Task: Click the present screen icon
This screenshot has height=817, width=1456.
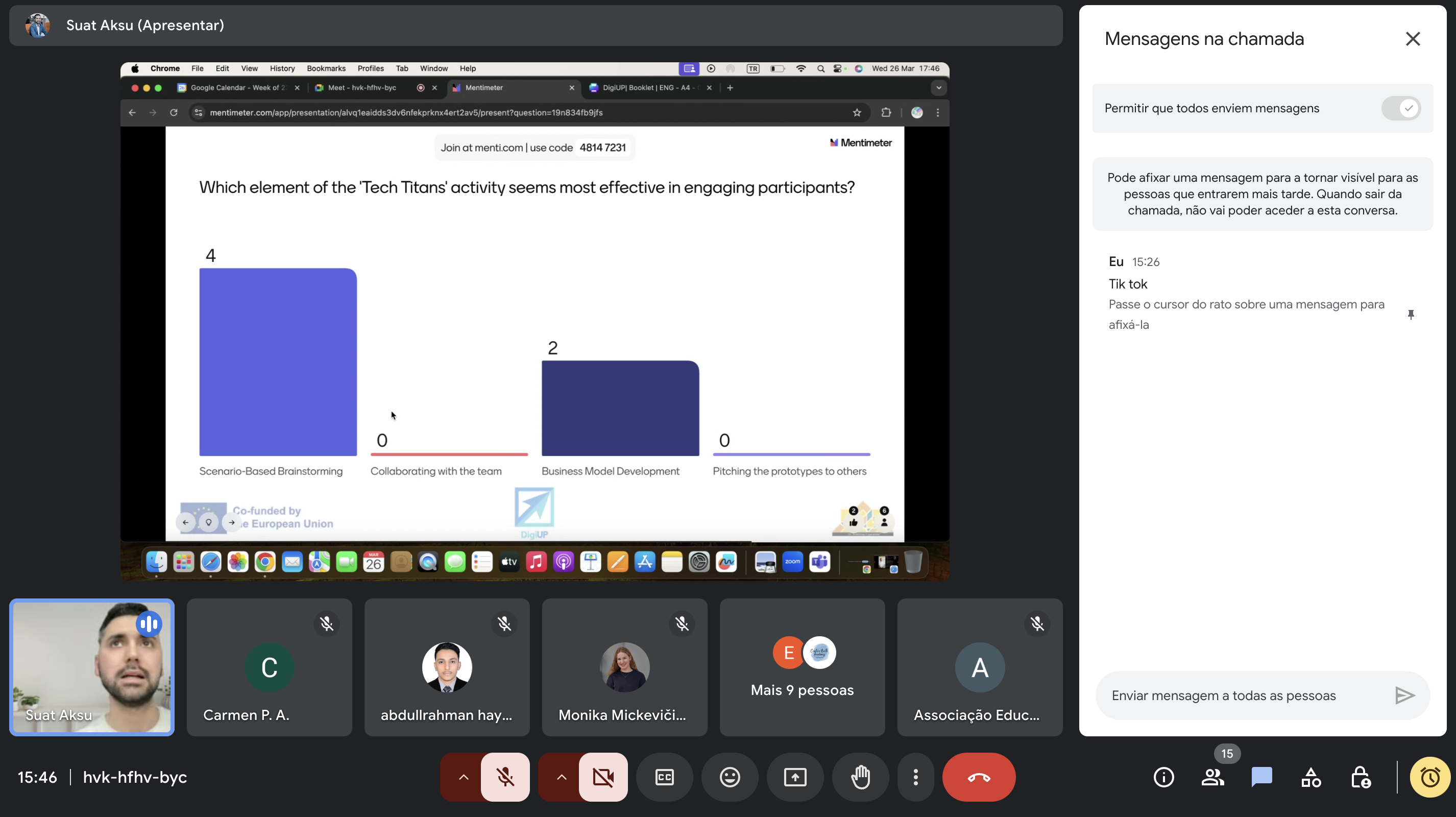Action: (x=795, y=777)
